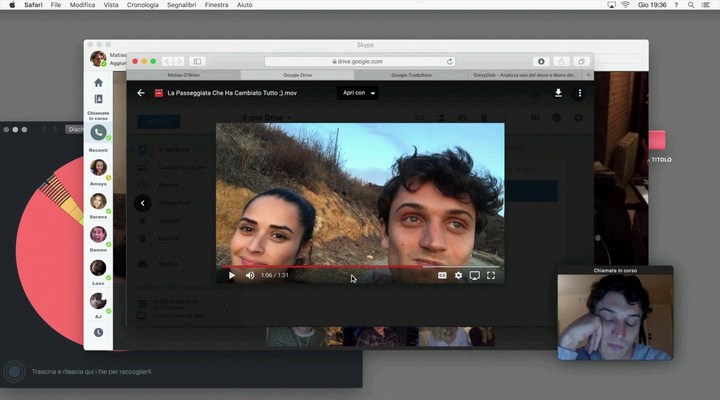Open Spotlight search magnifier
The height and width of the screenshot is (400, 720).
[691, 5]
